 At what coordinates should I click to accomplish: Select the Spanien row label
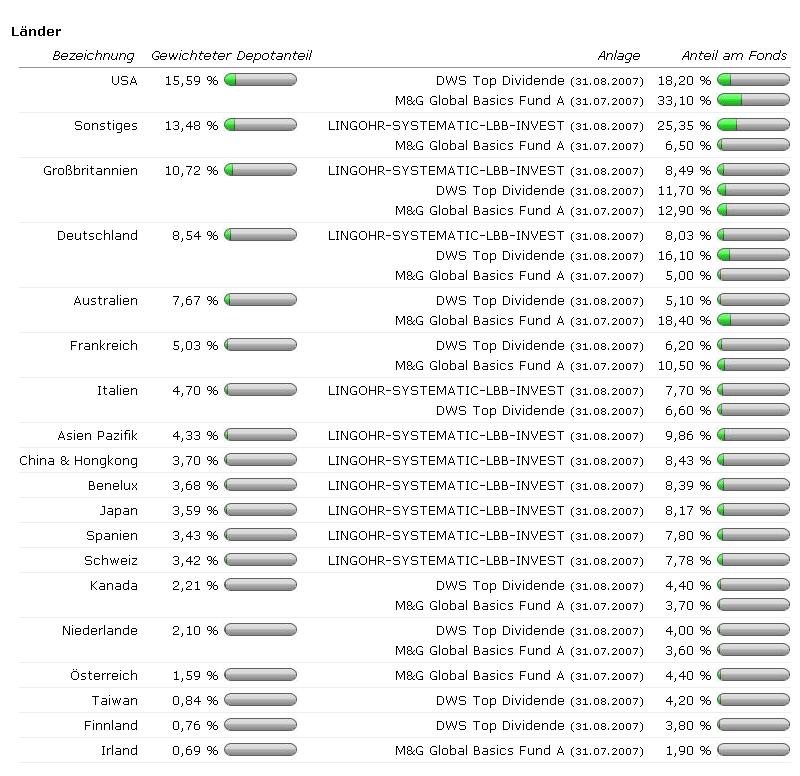click(112, 536)
